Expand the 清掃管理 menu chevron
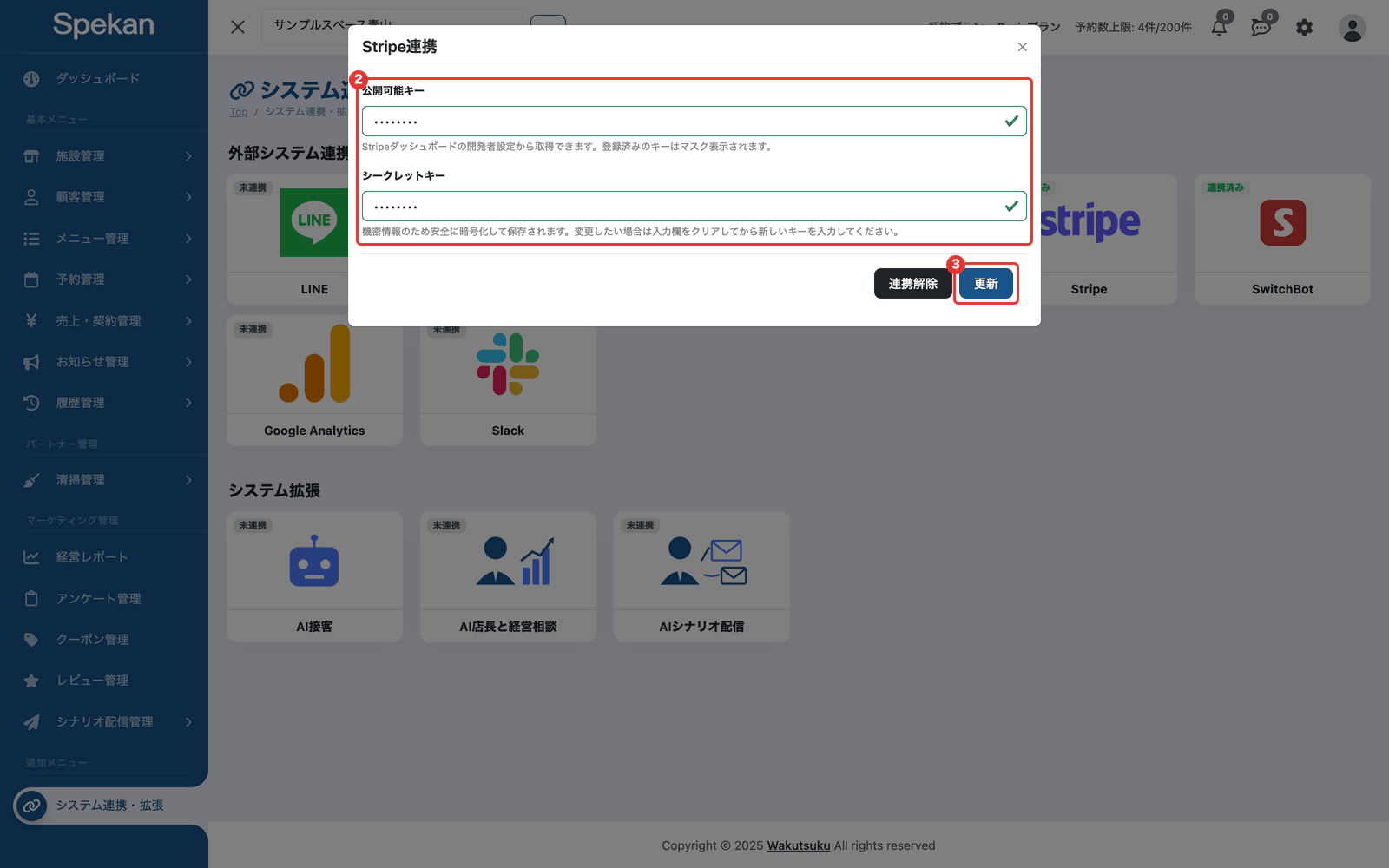Image resolution: width=1389 pixels, height=868 pixels. 188,480
